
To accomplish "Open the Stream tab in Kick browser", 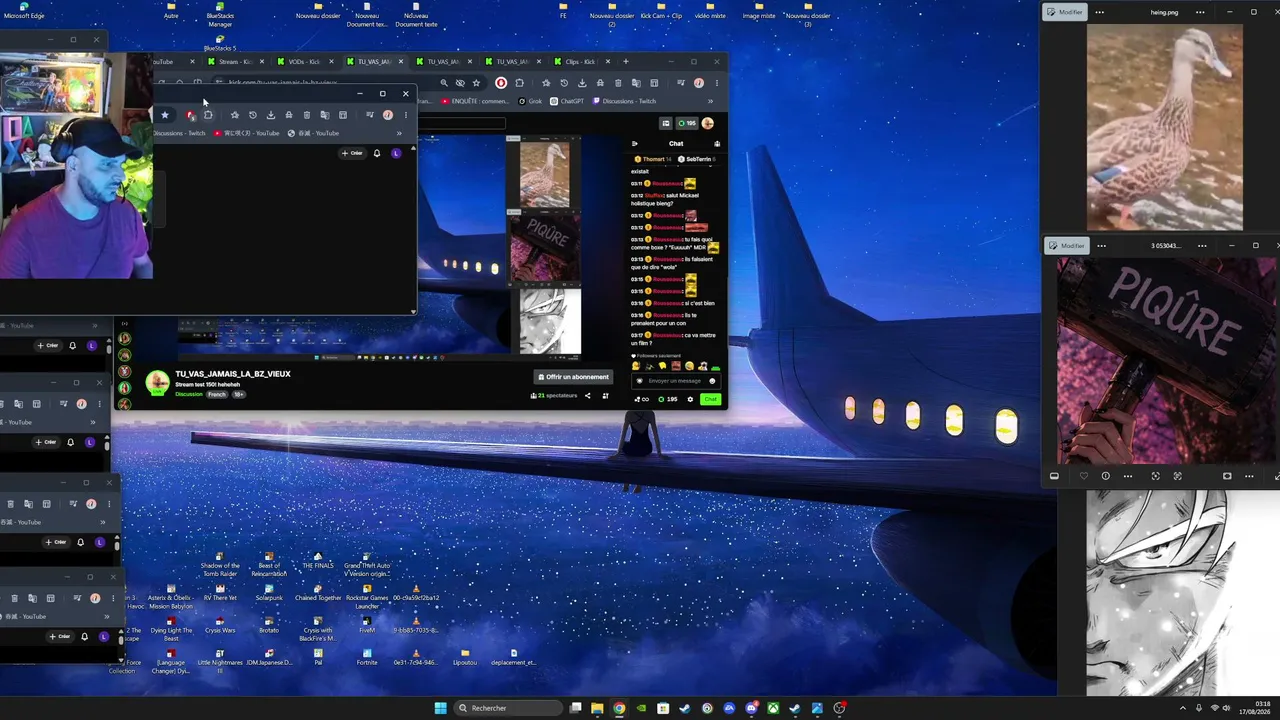I will (x=235, y=62).
